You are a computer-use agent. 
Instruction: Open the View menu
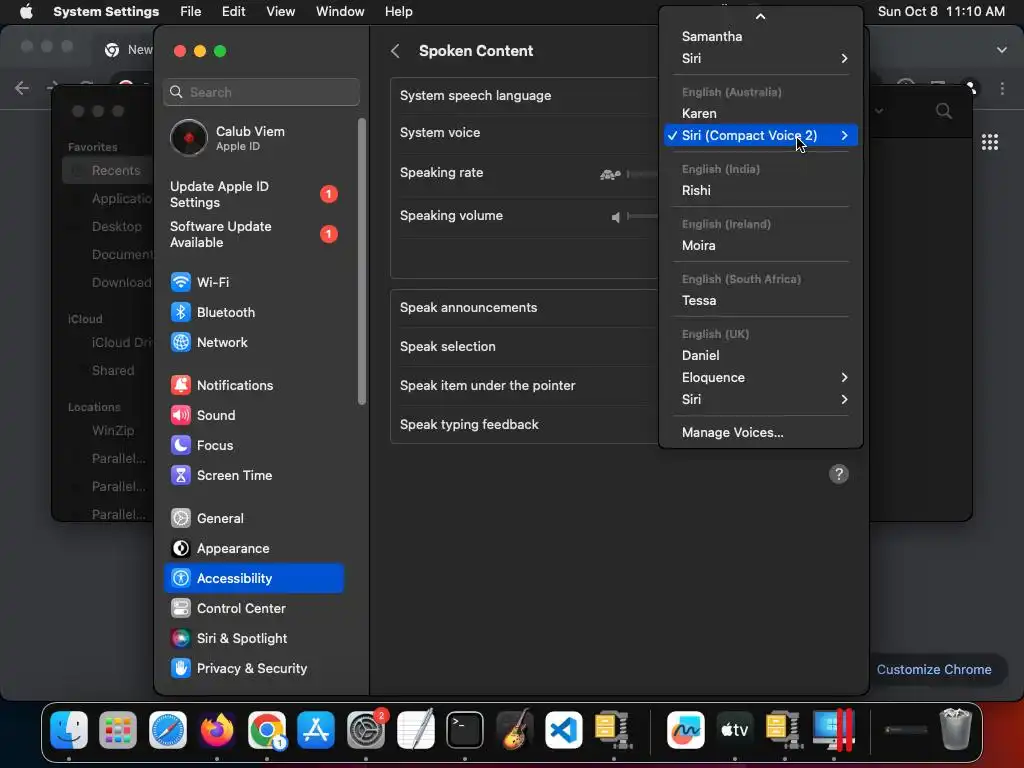[281, 12]
